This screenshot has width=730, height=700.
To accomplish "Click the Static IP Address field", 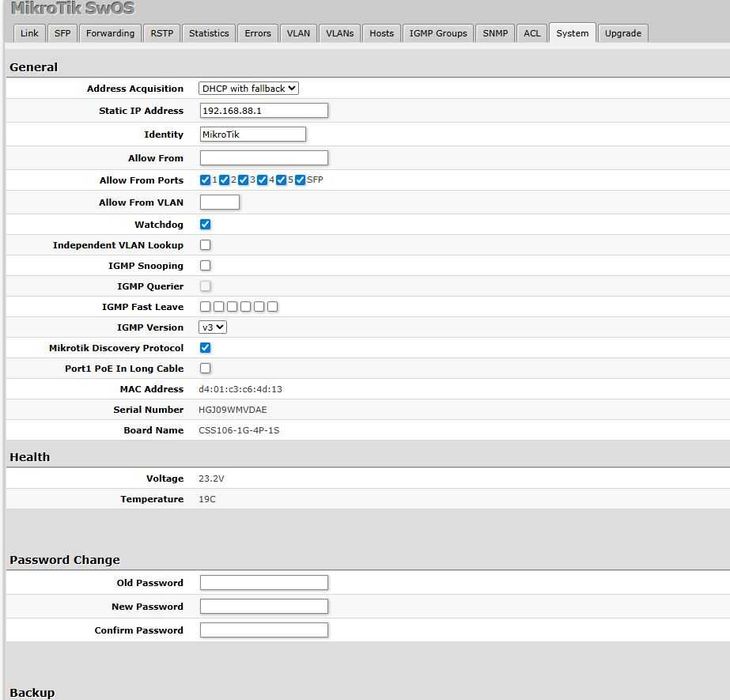I will tap(264, 111).
